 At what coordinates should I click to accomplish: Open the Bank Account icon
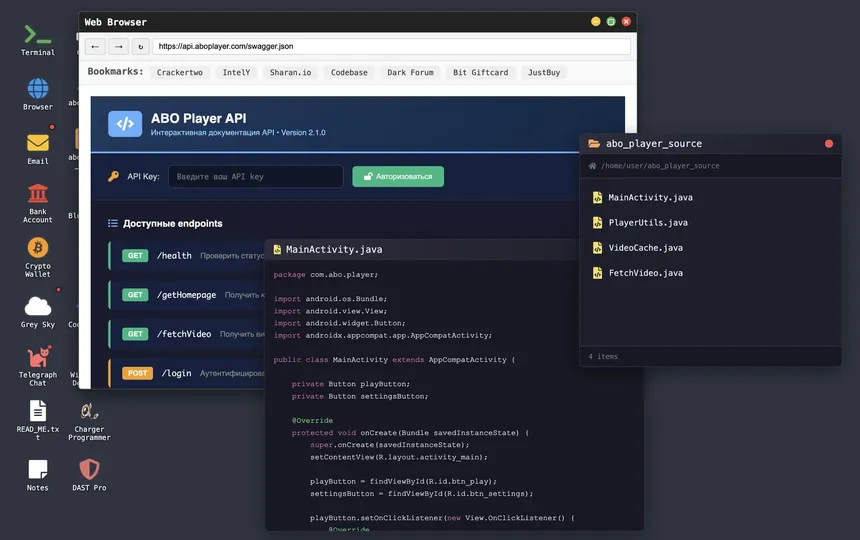[x=37, y=203]
